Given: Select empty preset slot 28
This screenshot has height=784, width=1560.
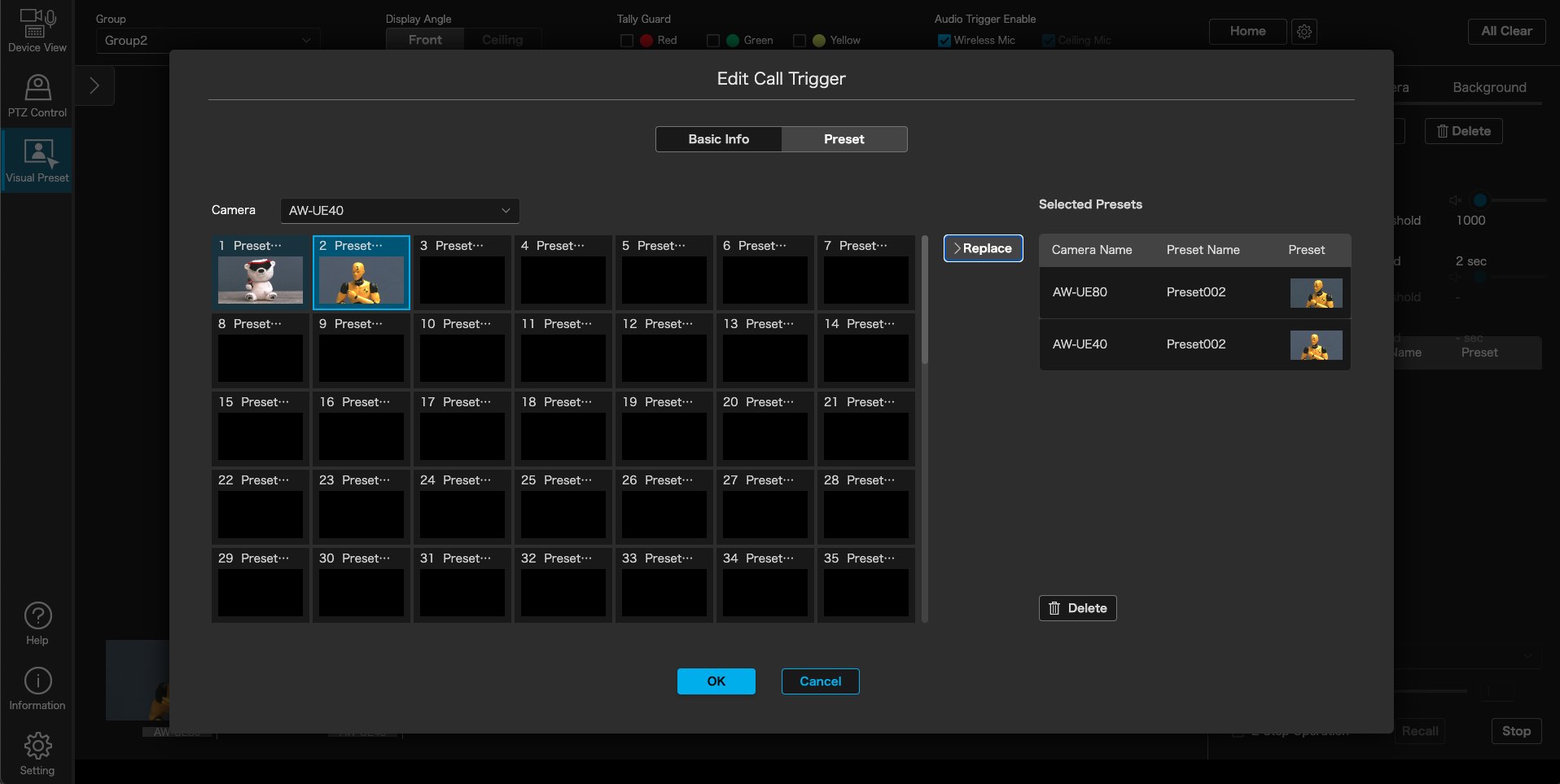Looking at the screenshot, I should pos(866,507).
